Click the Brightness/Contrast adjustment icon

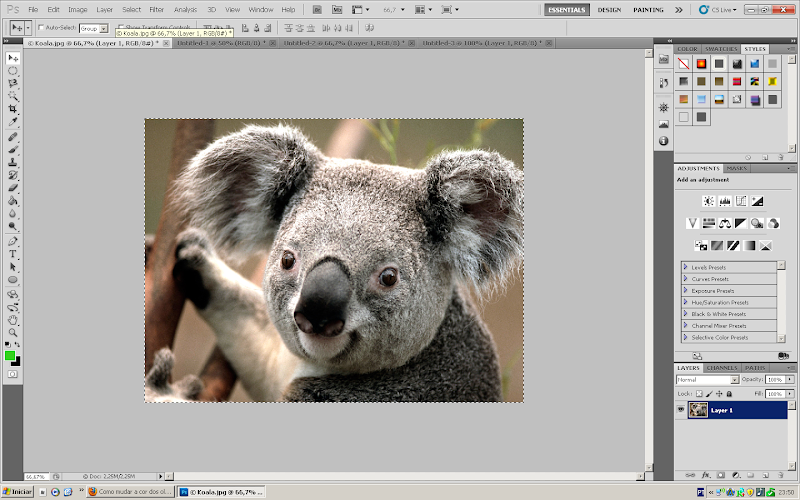point(709,201)
